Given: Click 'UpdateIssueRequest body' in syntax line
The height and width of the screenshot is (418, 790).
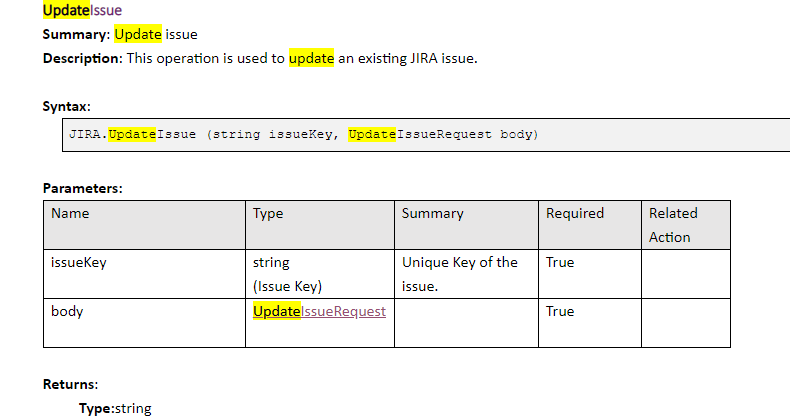Looking at the screenshot, I should click(x=443, y=134).
